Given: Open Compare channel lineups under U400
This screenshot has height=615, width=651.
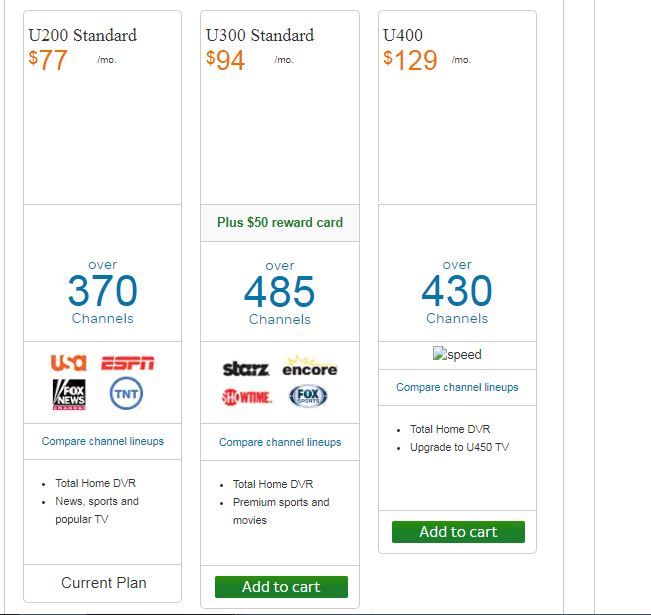Looking at the screenshot, I should tap(457, 387).
